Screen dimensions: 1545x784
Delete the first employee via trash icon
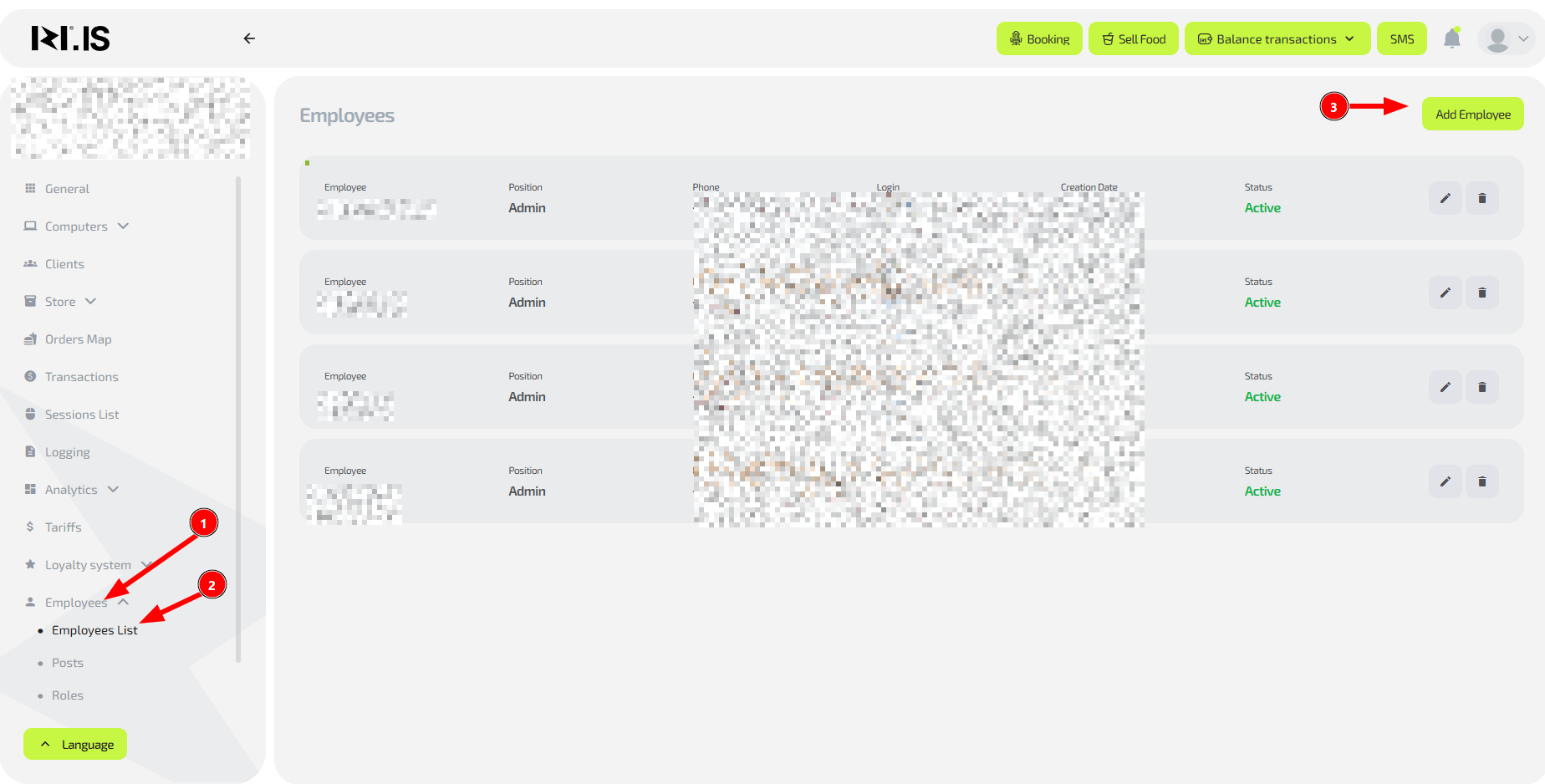pos(1481,198)
